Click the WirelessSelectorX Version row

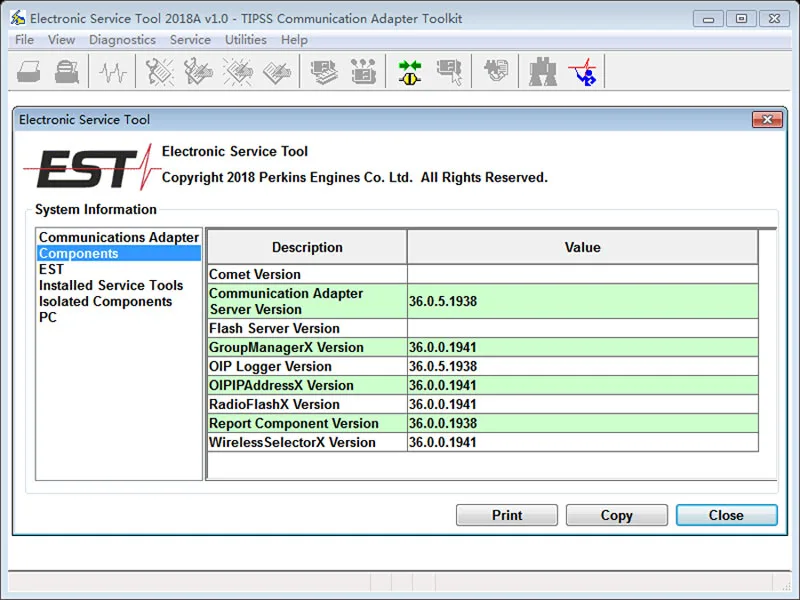click(x=483, y=442)
